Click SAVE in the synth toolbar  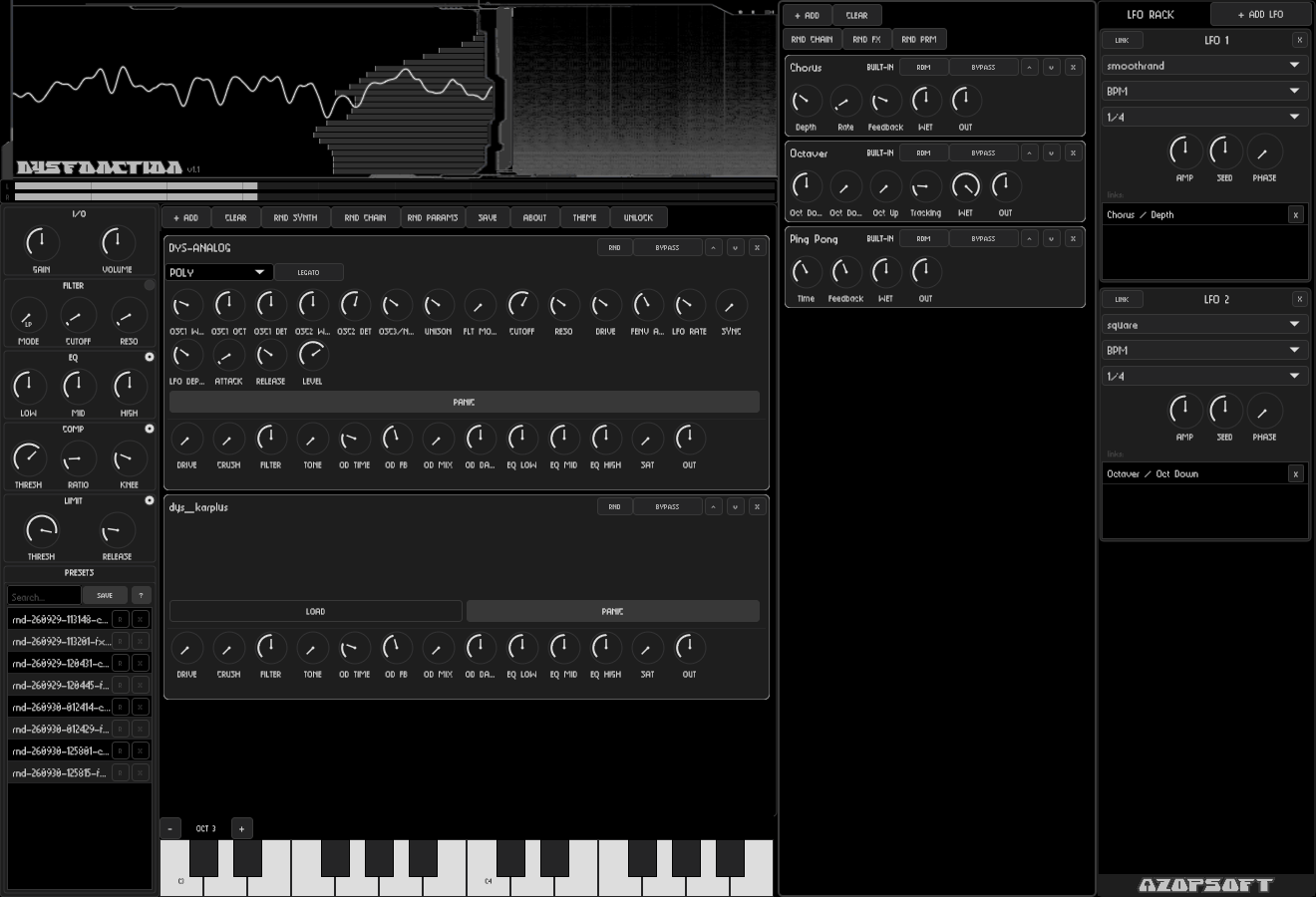click(x=488, y=217)
